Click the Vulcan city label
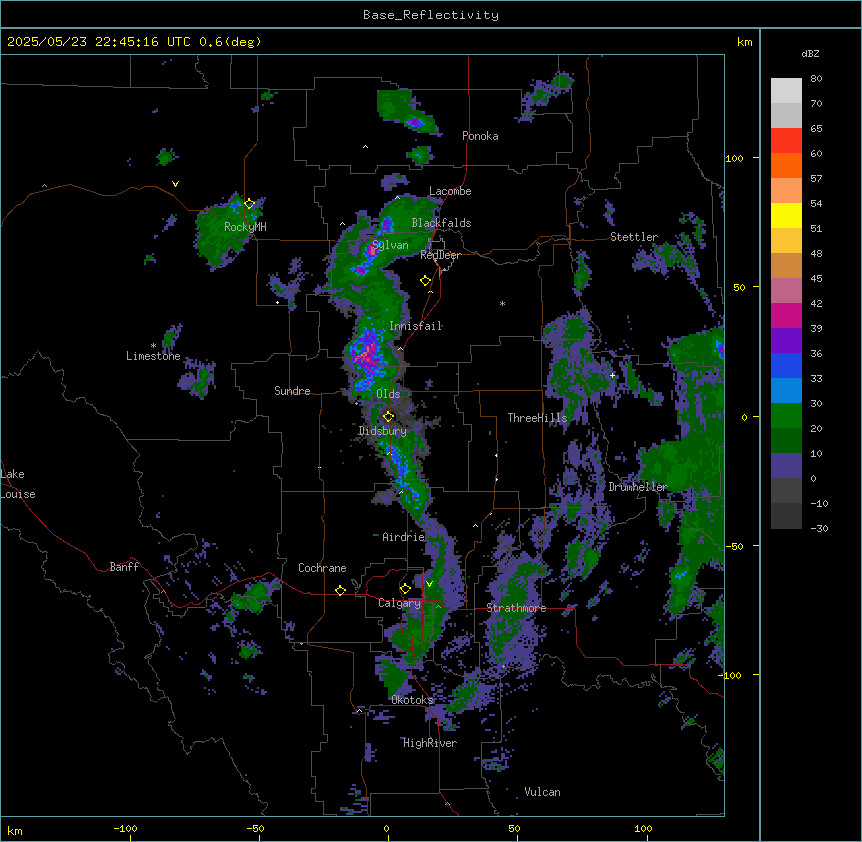 point(543,793)
